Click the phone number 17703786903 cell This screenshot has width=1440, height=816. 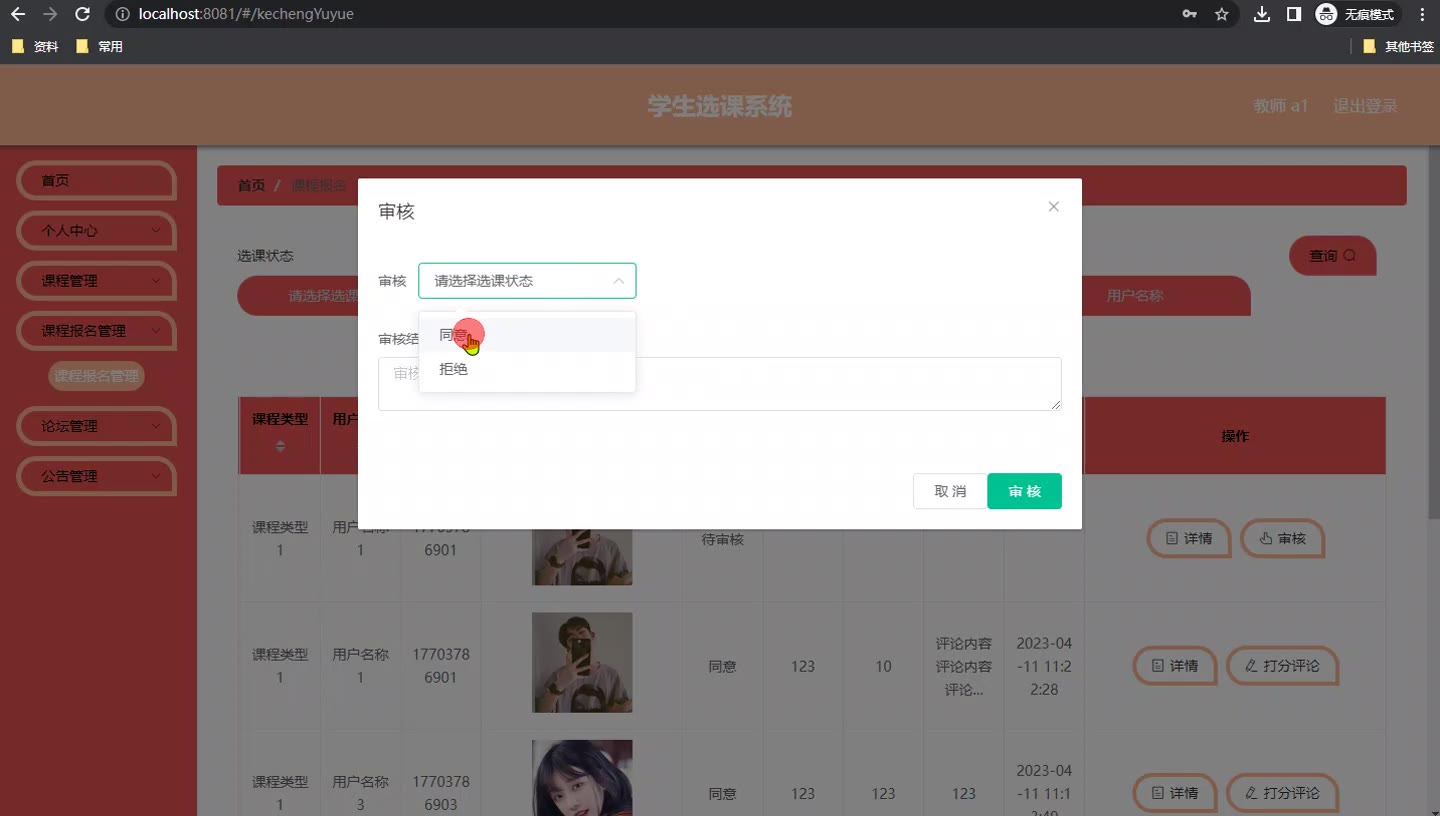tap(441, 793)
